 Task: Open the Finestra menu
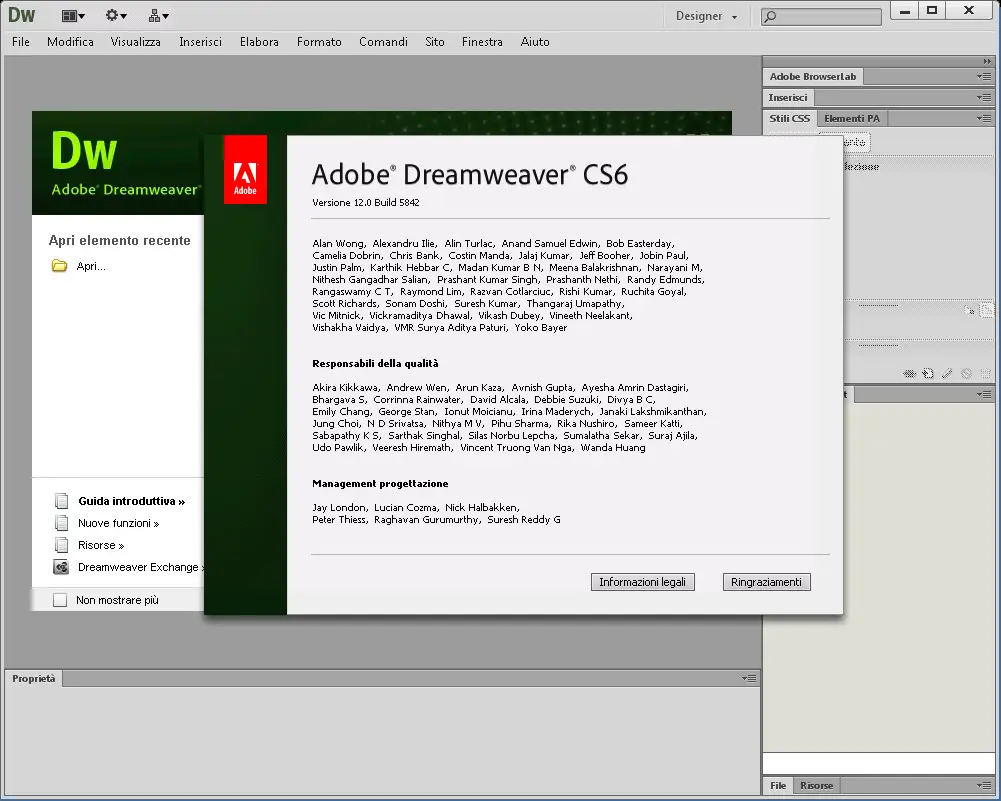[x=482, y=41]
